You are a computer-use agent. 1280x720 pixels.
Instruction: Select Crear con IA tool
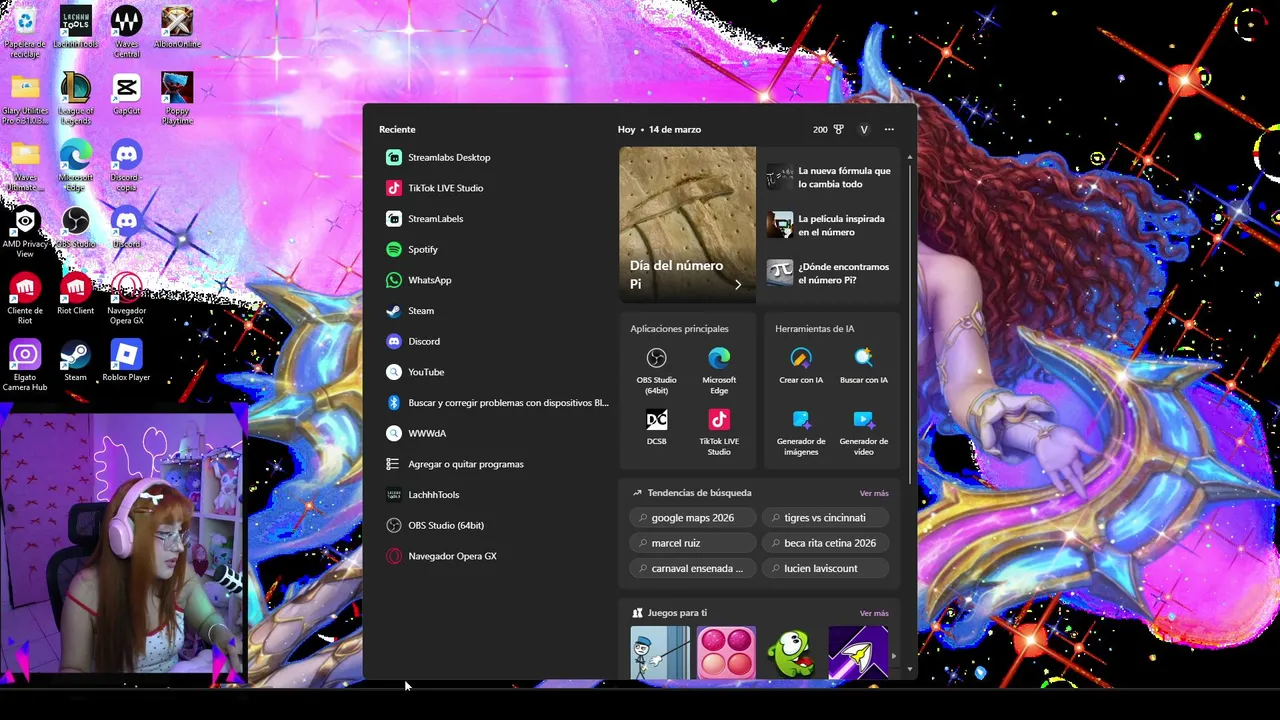[801, 366]
